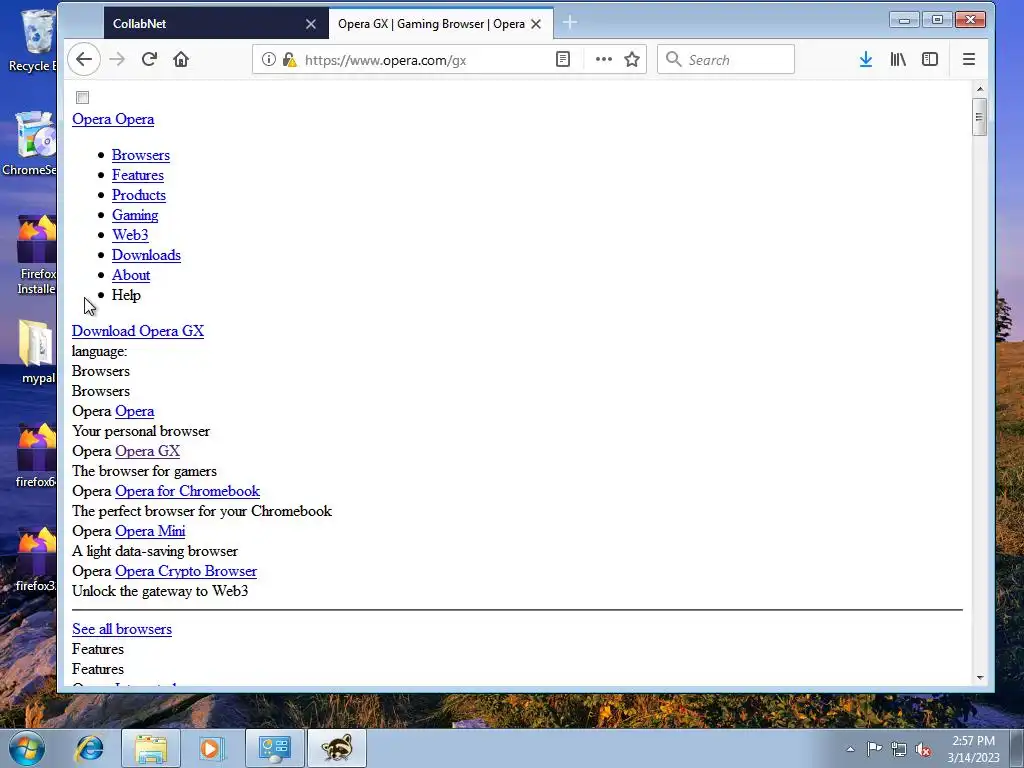Visit the Opera Crypto Browser link
1024x768 pixels.
click(x=186, y=571)
